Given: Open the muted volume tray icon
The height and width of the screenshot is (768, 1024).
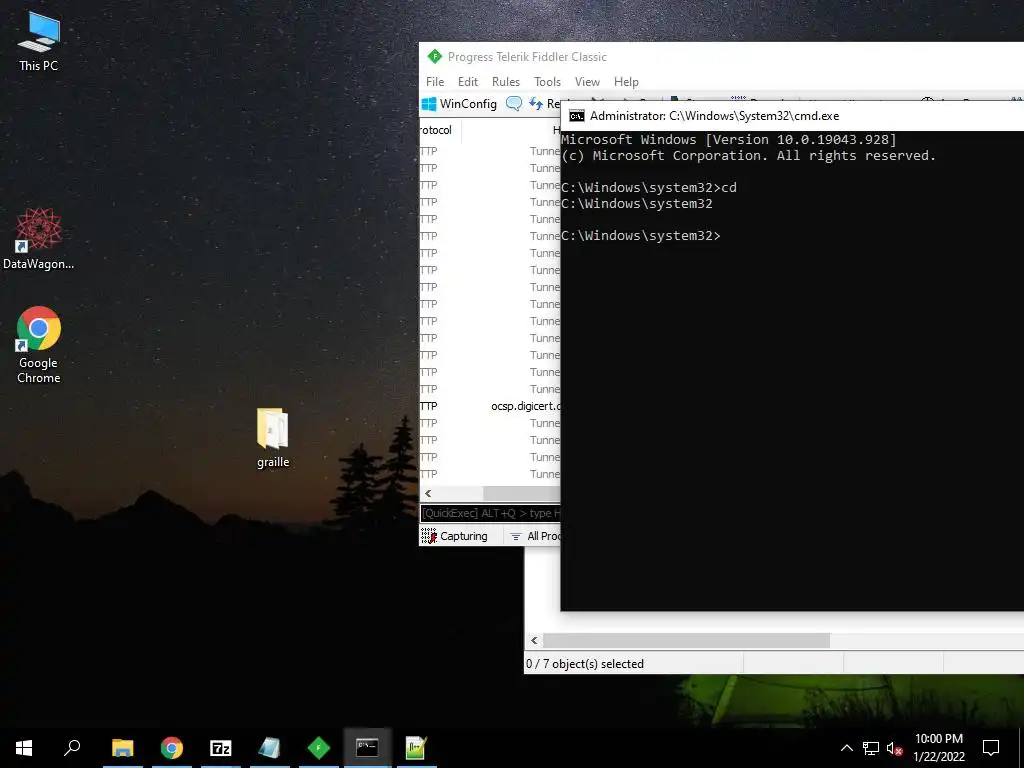Looking at the screenshot, I should pyautogui.click(x=894, y=748).
